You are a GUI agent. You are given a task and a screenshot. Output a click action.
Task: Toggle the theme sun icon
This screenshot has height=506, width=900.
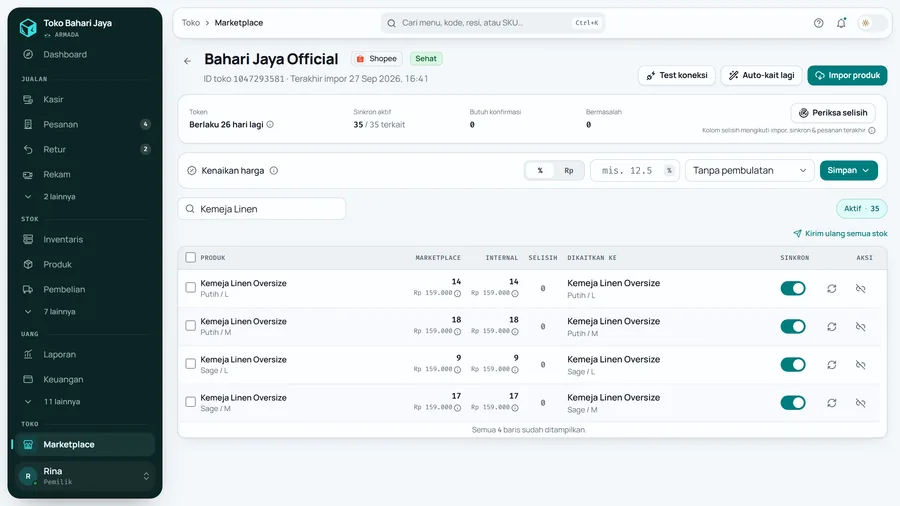click(866, 23)
